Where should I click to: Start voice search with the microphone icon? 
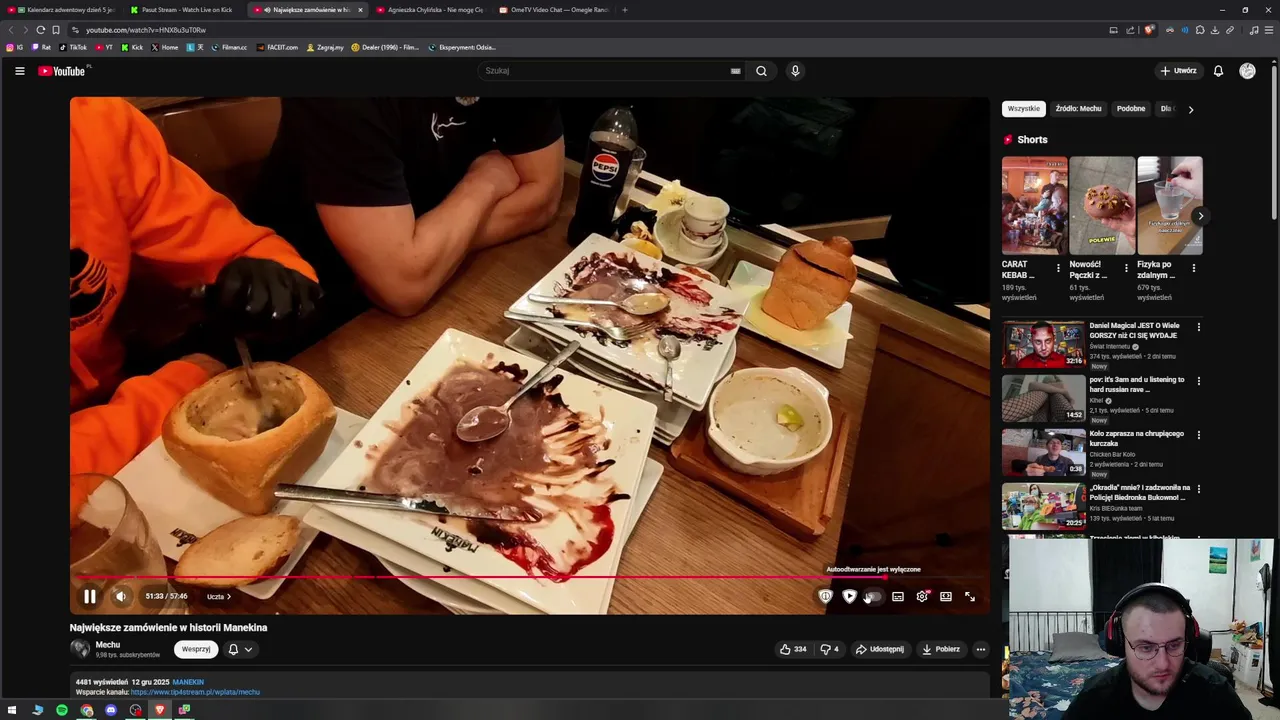point(795,71)
